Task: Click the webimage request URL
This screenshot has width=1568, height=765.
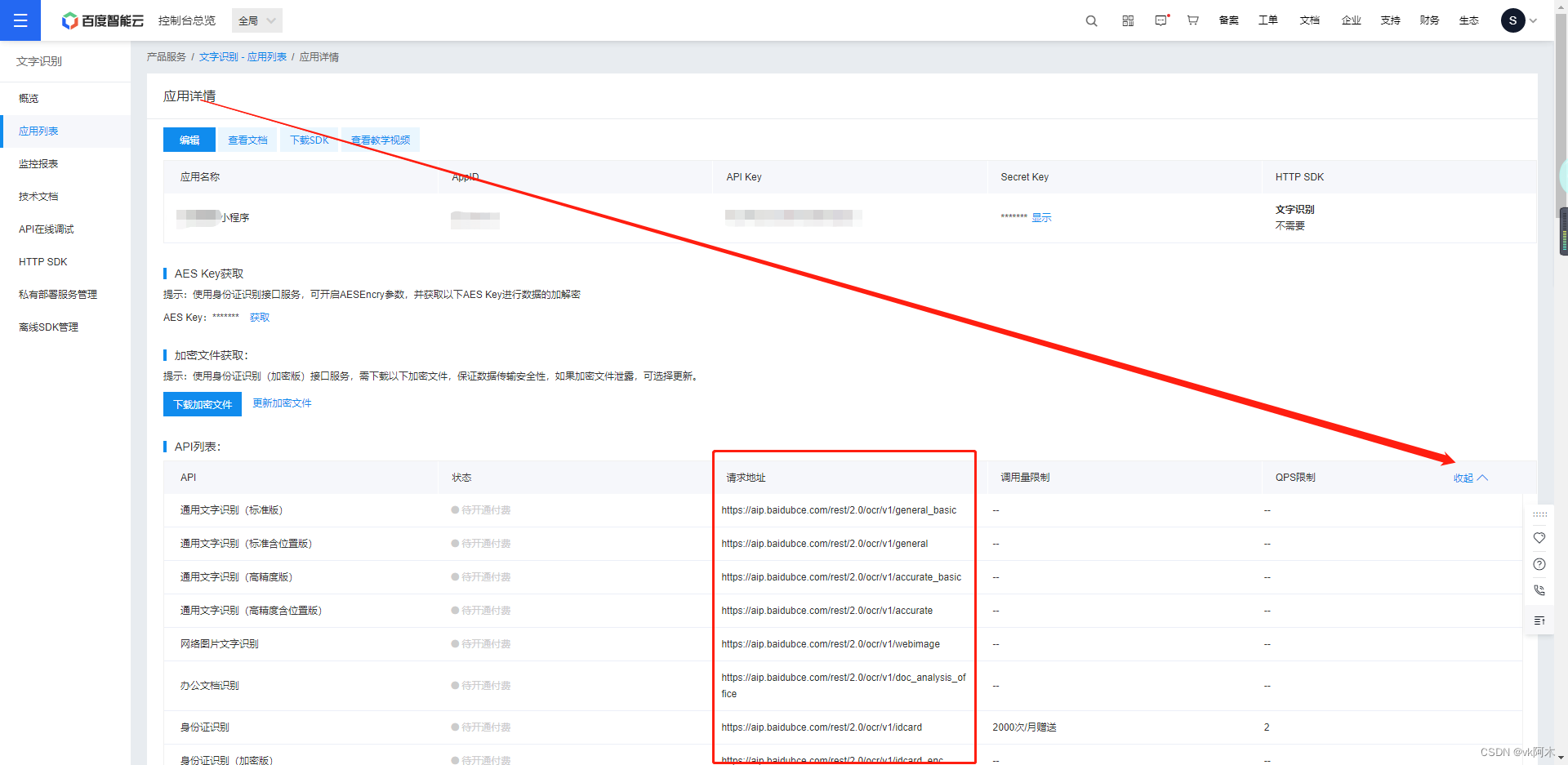Action: [831, 644]
